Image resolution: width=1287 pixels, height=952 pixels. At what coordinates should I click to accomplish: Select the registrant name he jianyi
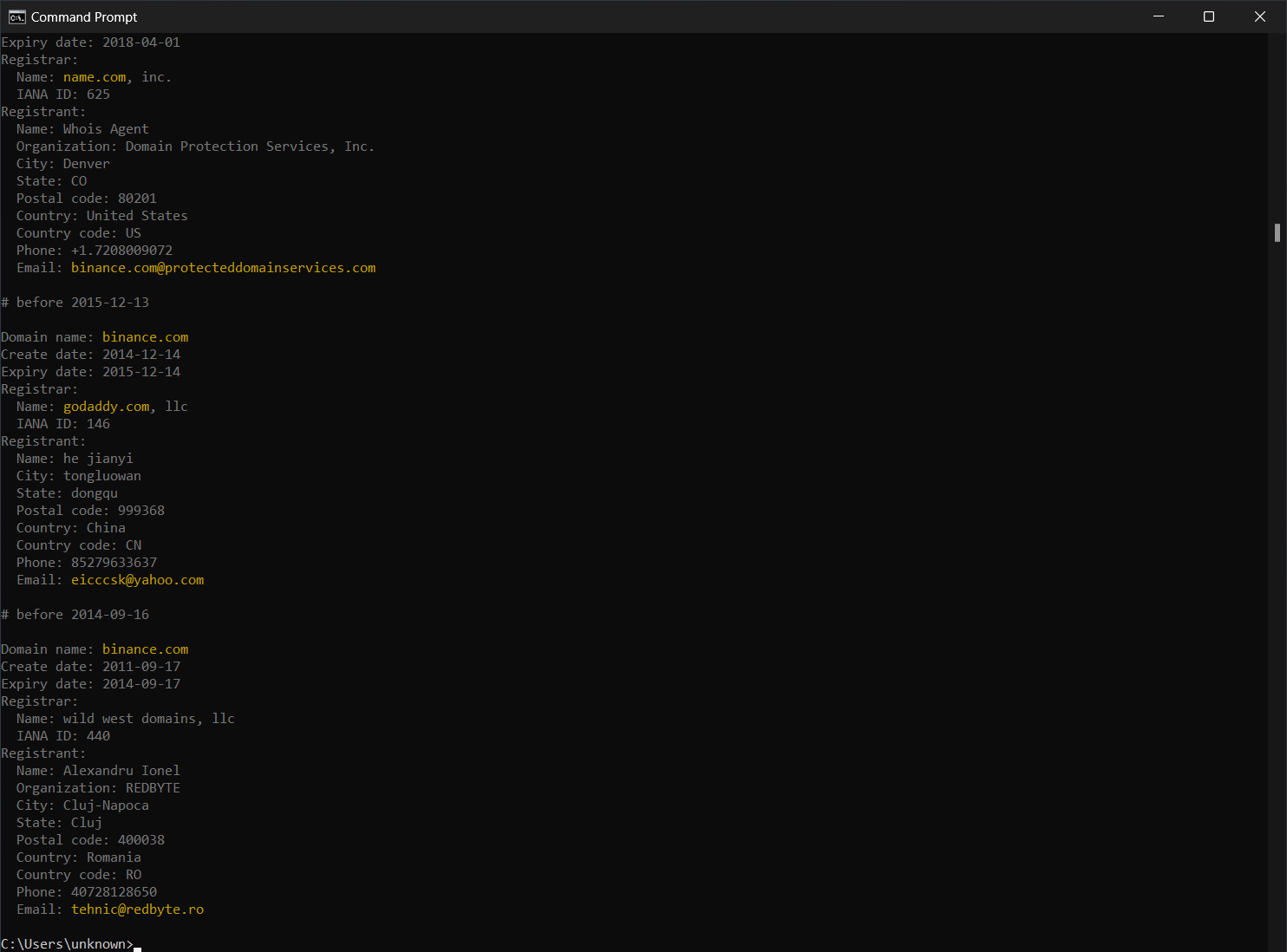[x=97, y=458]
